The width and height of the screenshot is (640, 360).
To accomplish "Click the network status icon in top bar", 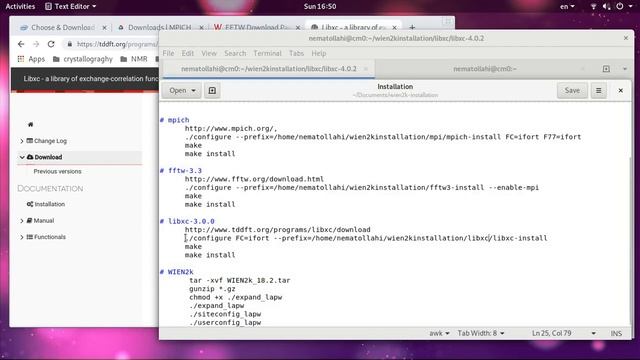I will click(x=593, y=7).
